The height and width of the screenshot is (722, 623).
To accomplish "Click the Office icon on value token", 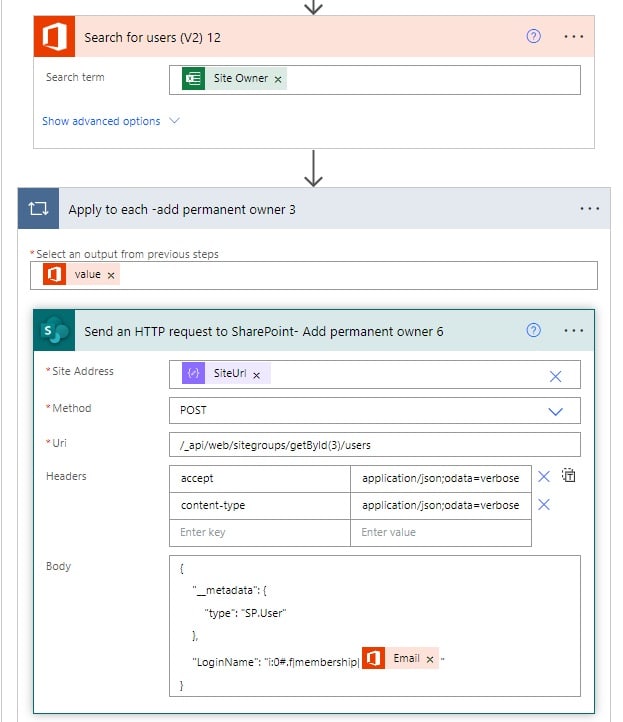I will [x=54, y=274].
